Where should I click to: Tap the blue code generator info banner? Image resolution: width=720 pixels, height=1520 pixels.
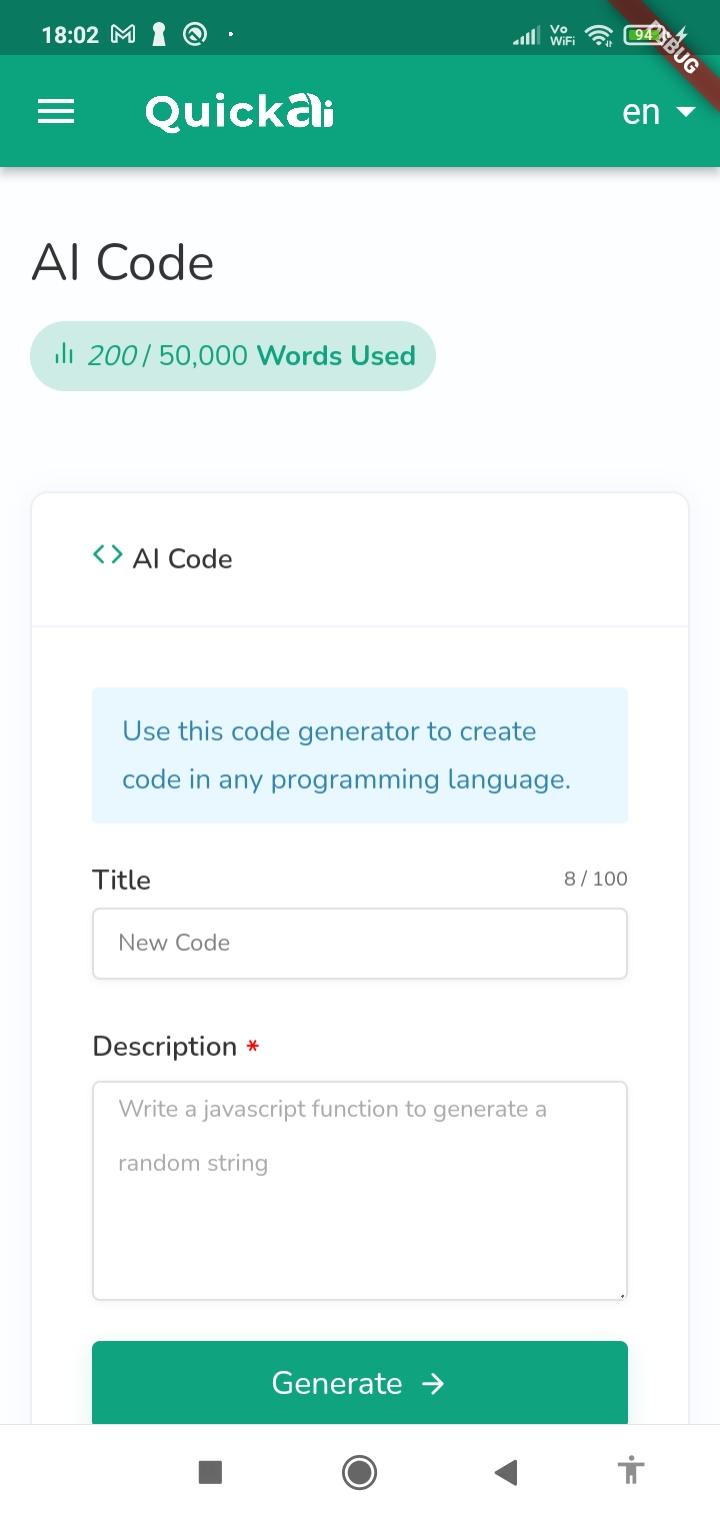(x=360, y=755)
